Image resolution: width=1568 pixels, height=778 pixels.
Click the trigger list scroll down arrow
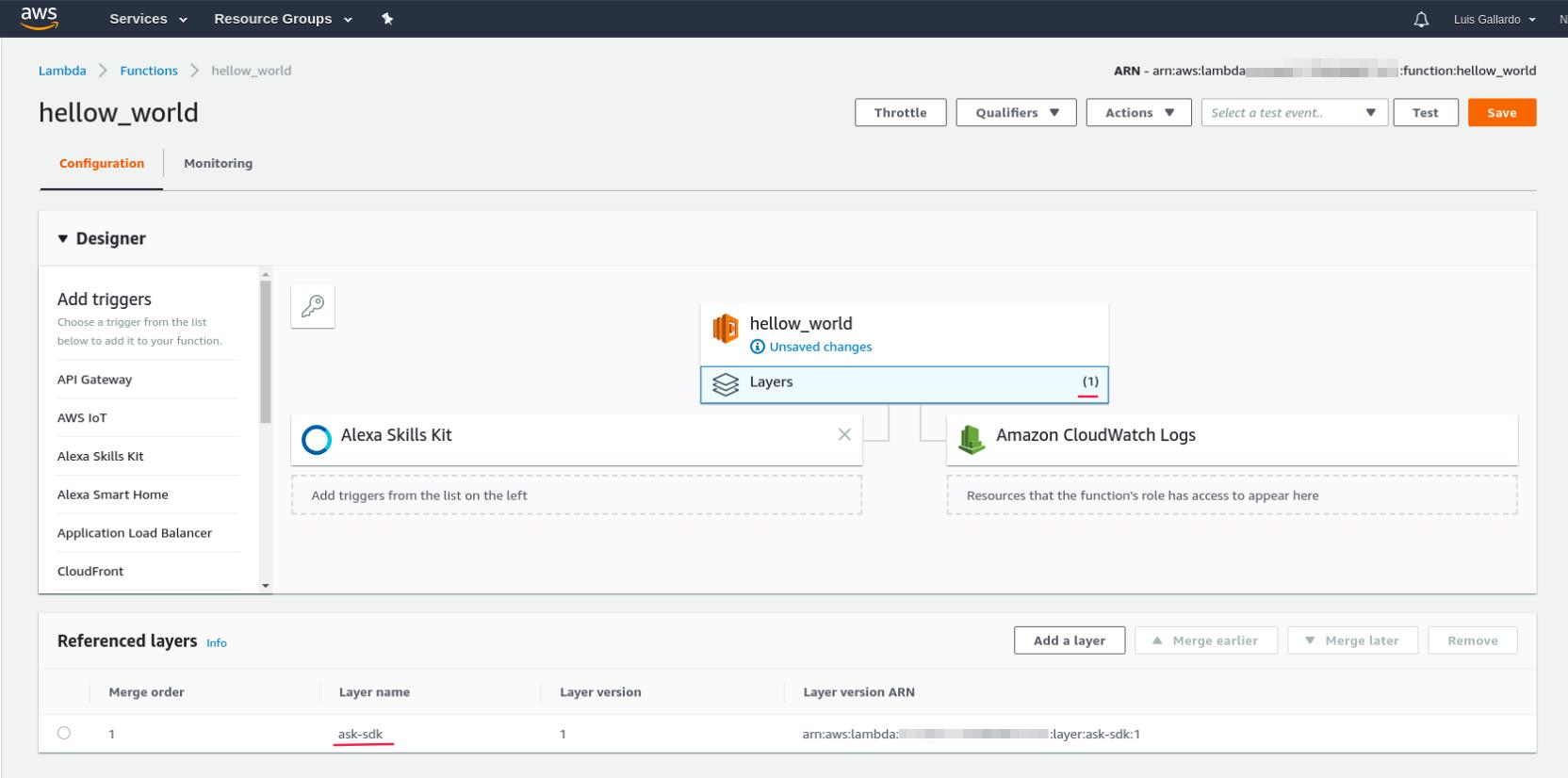pyautogui.click(x=266, y=586)
